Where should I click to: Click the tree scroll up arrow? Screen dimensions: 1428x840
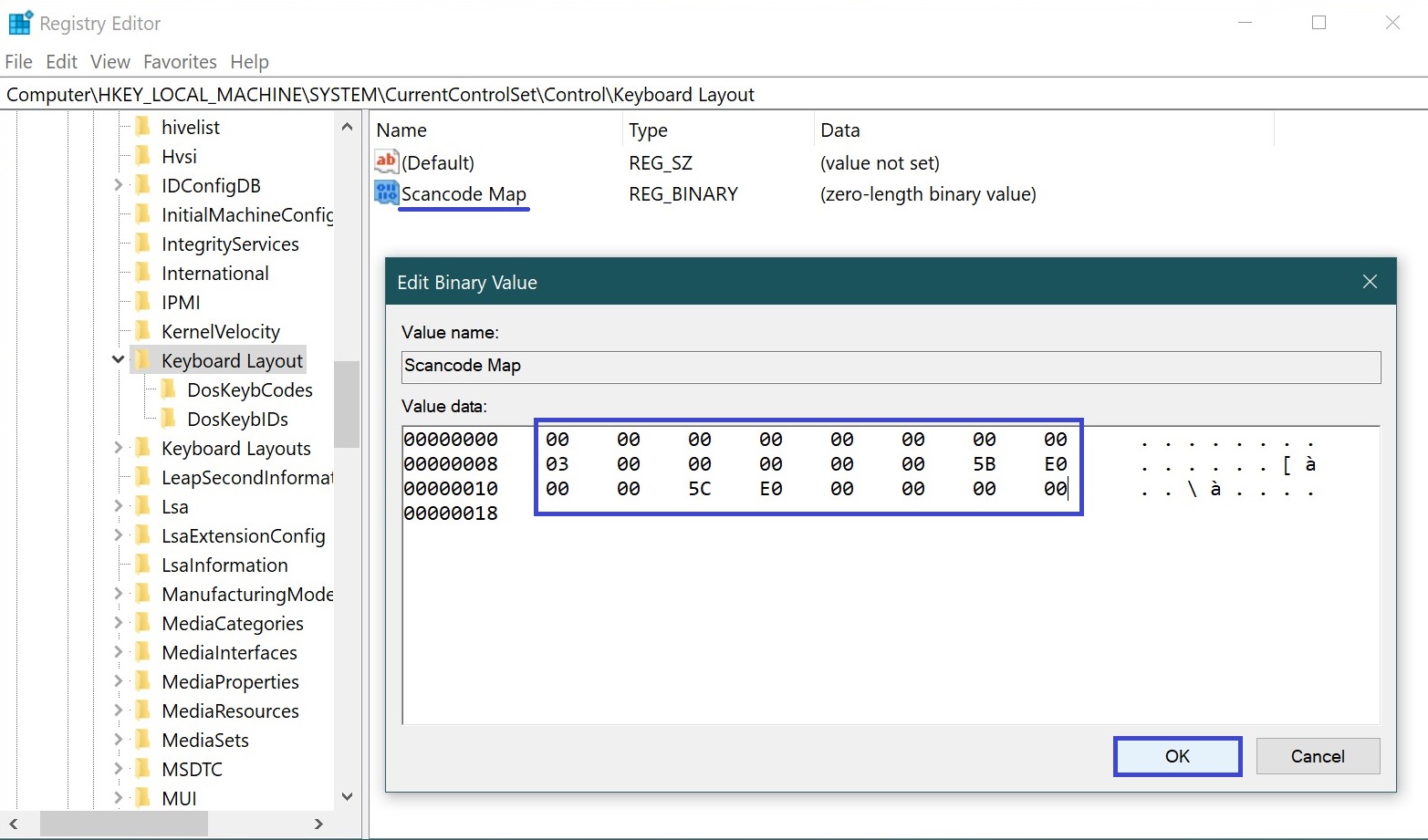point(347,127)
